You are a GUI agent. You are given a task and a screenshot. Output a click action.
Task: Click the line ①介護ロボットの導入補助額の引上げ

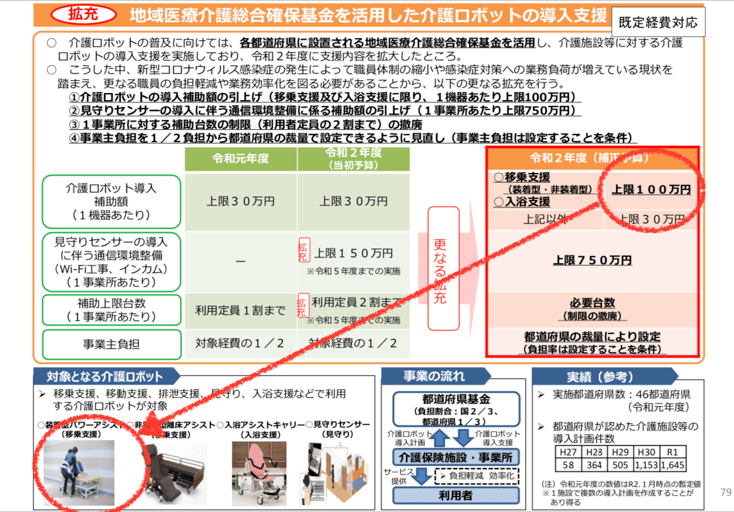324,97
